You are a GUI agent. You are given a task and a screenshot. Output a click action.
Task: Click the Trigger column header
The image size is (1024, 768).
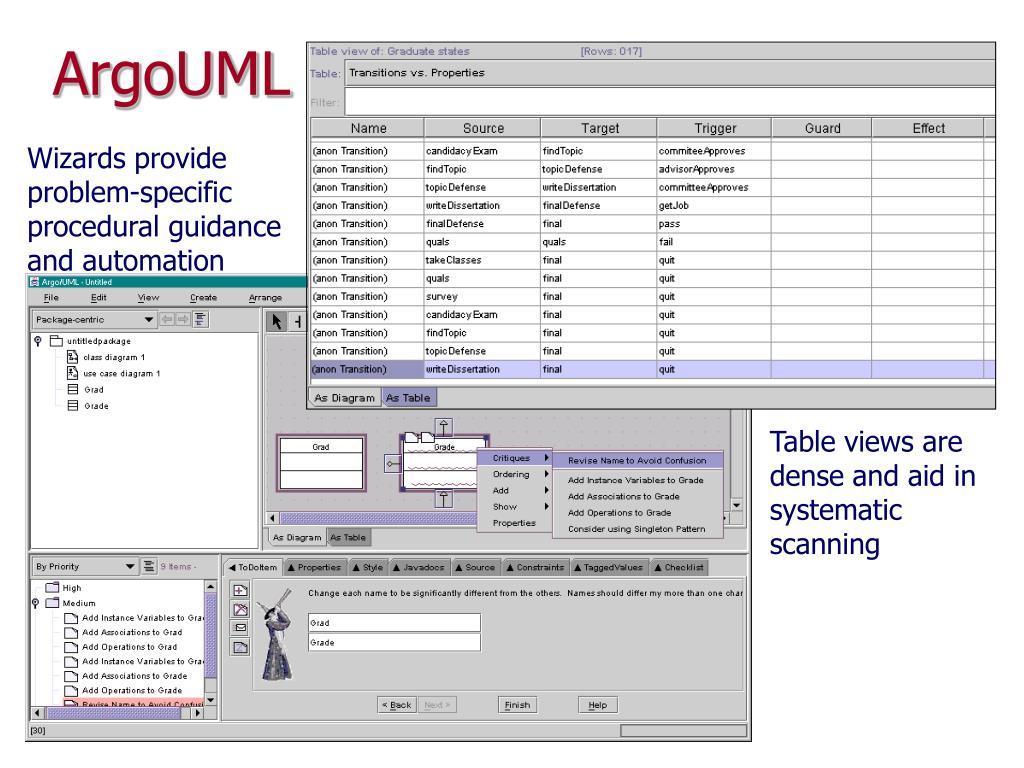click(714, 128)
